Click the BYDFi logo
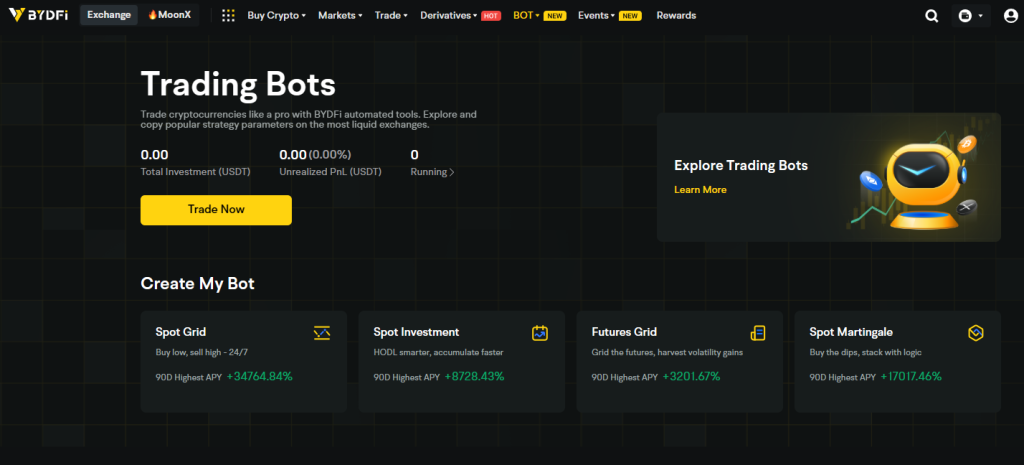The height and width of the screenshot is (465, 1024). (38, 15)
